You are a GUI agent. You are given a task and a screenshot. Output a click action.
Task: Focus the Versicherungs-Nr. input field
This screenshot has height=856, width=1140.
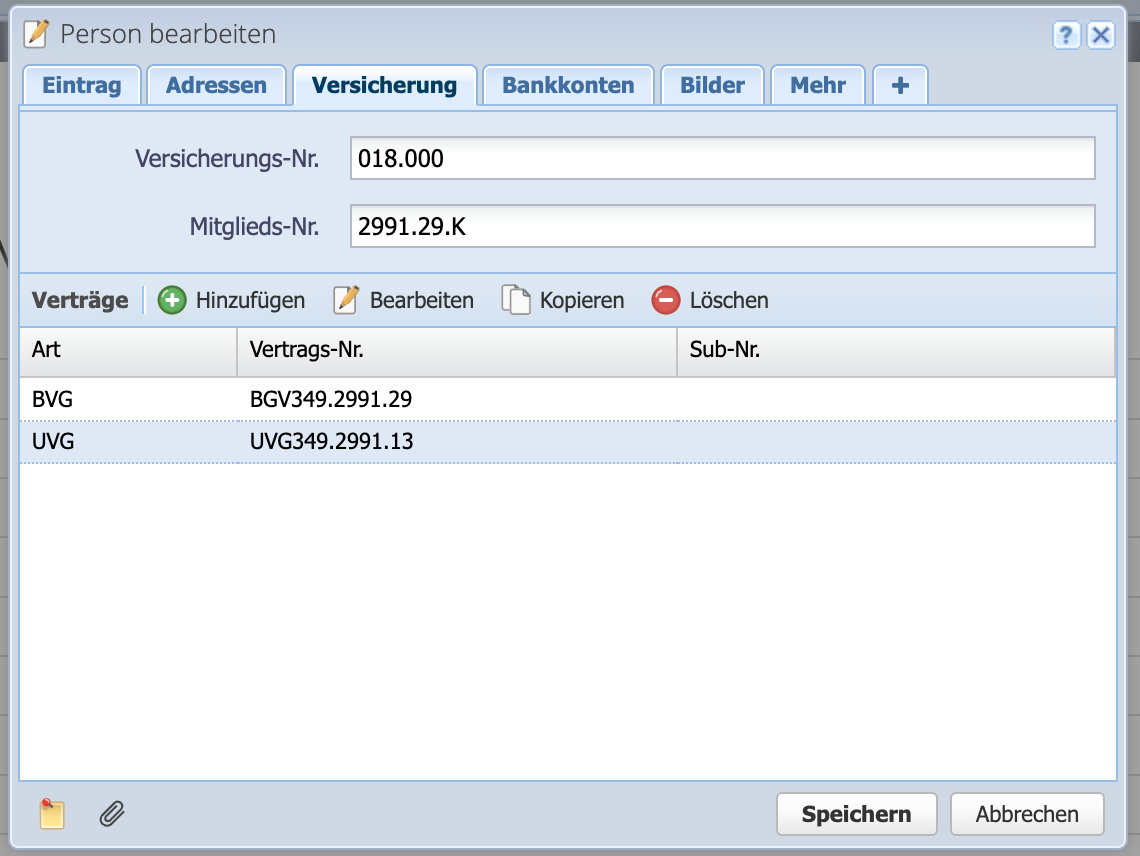point(722,158)
